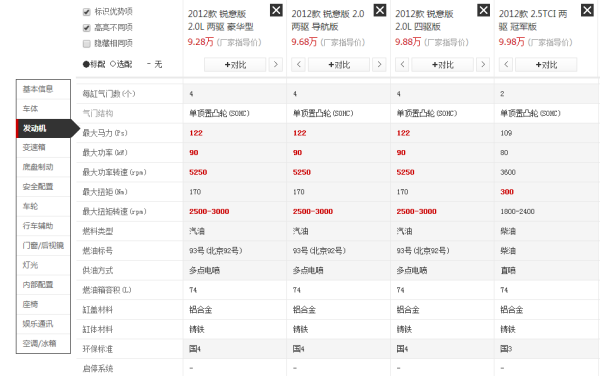This screenshot has height=376, width=600.
Task: Click the 燃料类型 row label
Action: pos(98,231)
